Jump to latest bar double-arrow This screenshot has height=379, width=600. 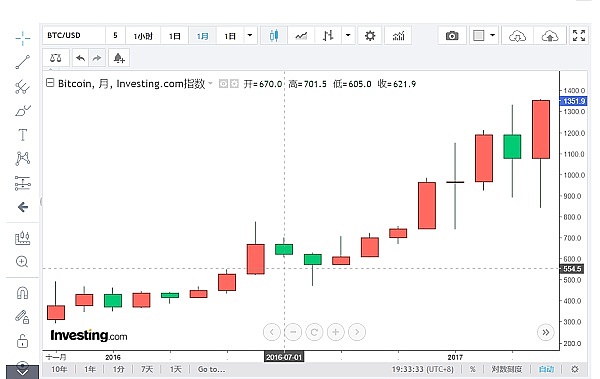click(546, 332)
